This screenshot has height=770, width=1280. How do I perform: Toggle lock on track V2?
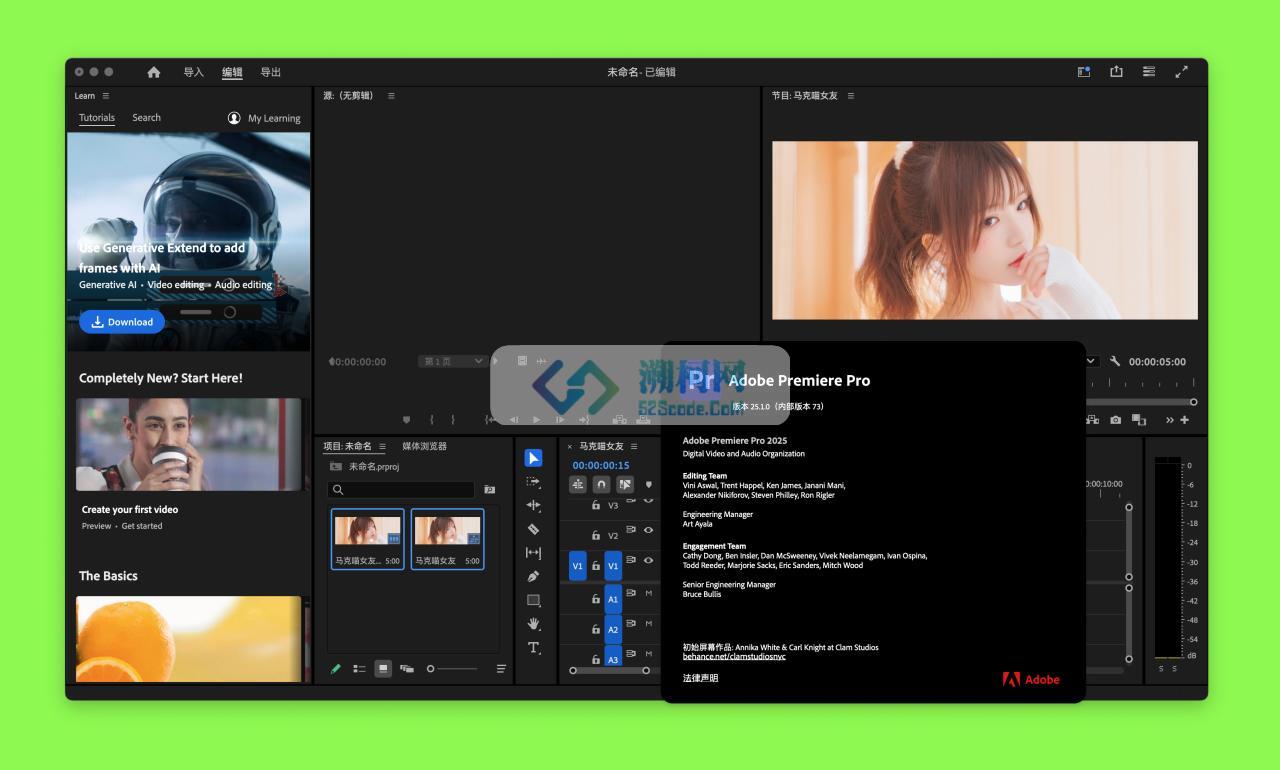[596, 536]
